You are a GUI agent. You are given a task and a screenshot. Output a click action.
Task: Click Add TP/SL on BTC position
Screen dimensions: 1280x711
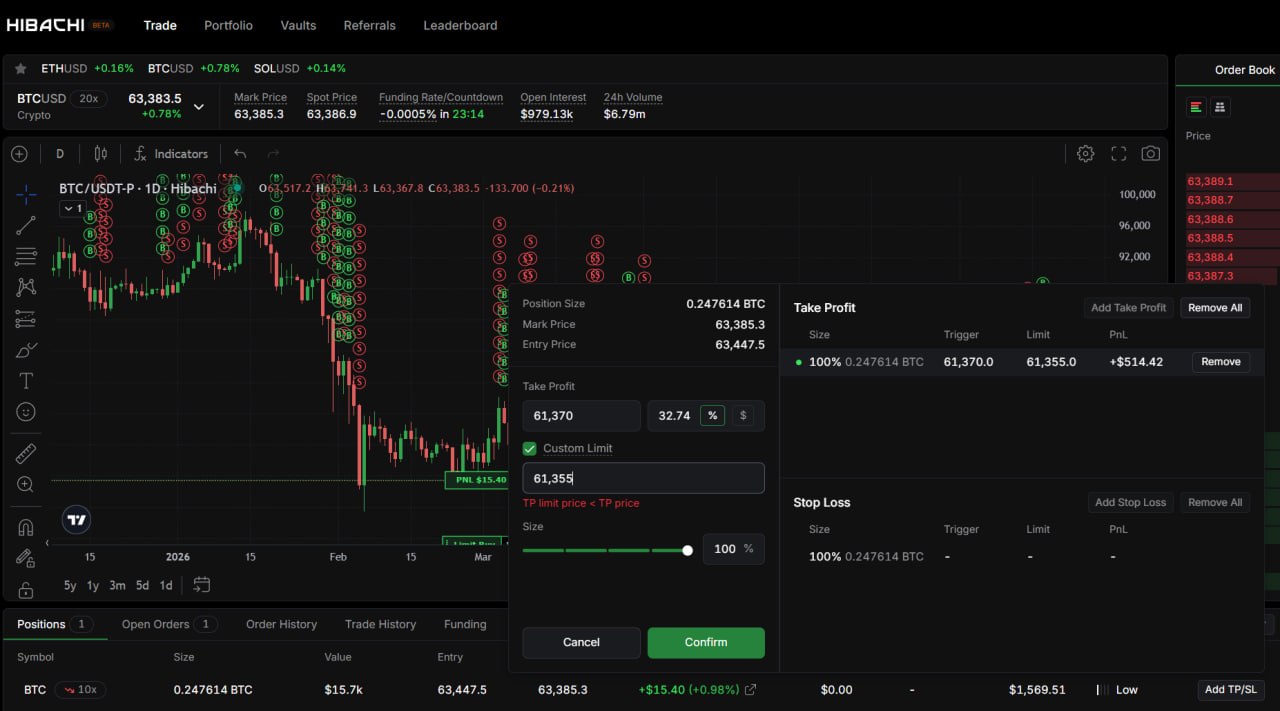click(x=1232, y=690)
